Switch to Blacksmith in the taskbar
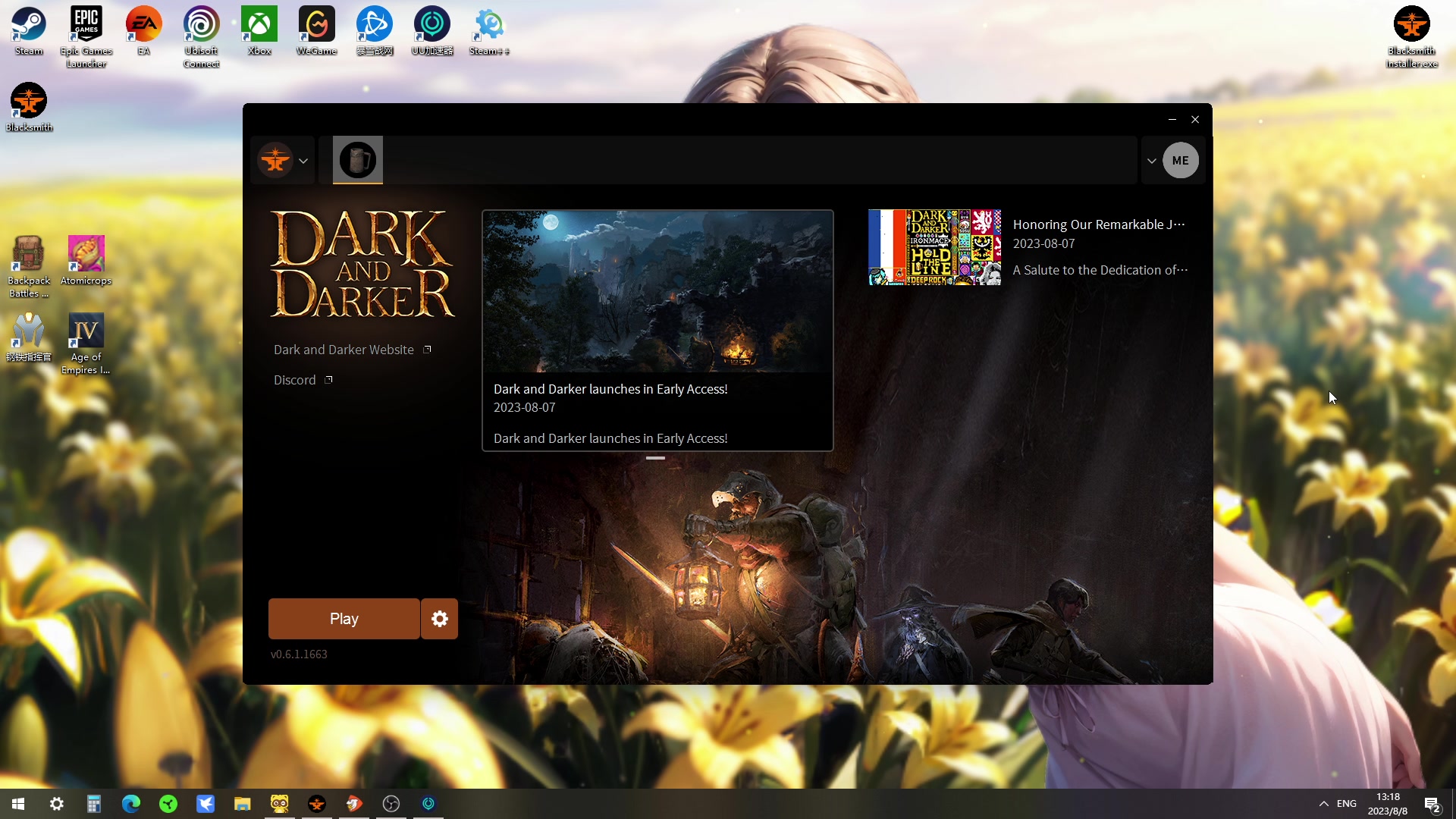This screenshot has height=819, width=1456. coord(317,804)
